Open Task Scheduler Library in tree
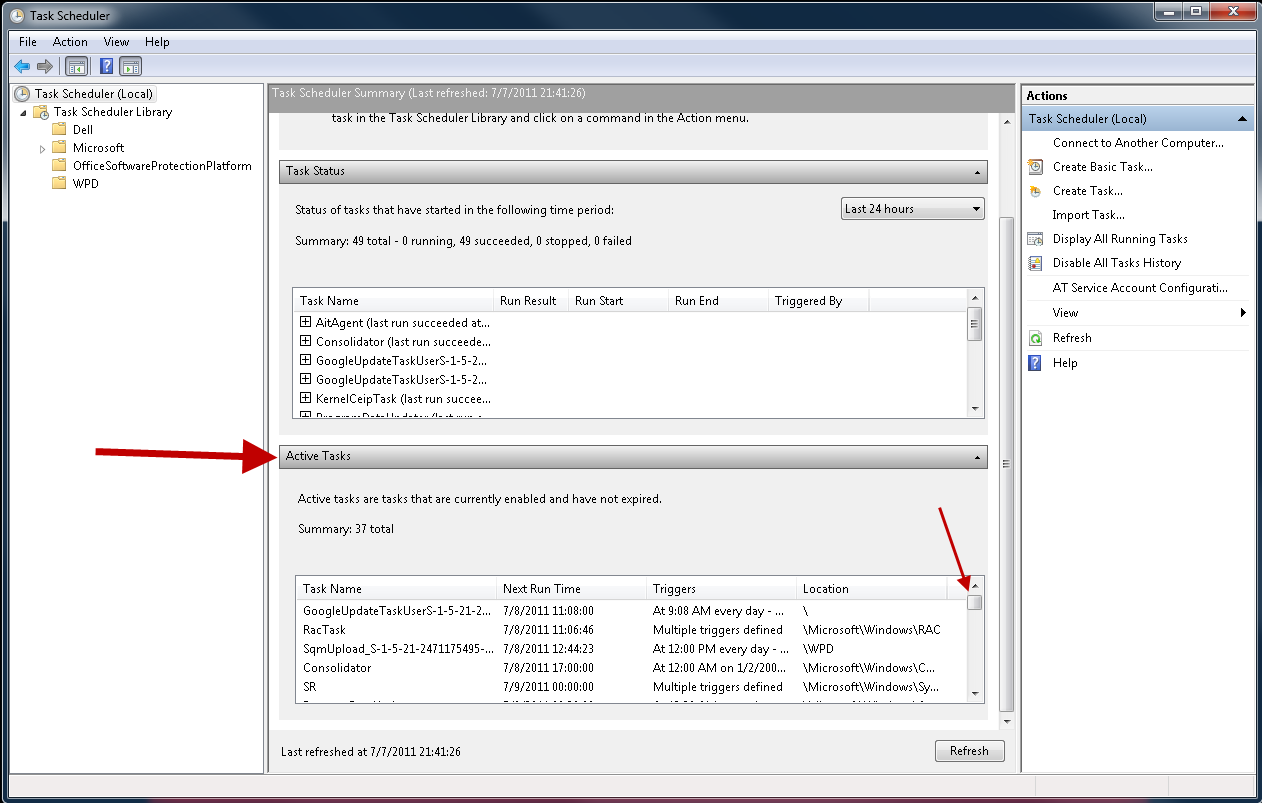Viewport: 1262px width, 803px height. 113,112
